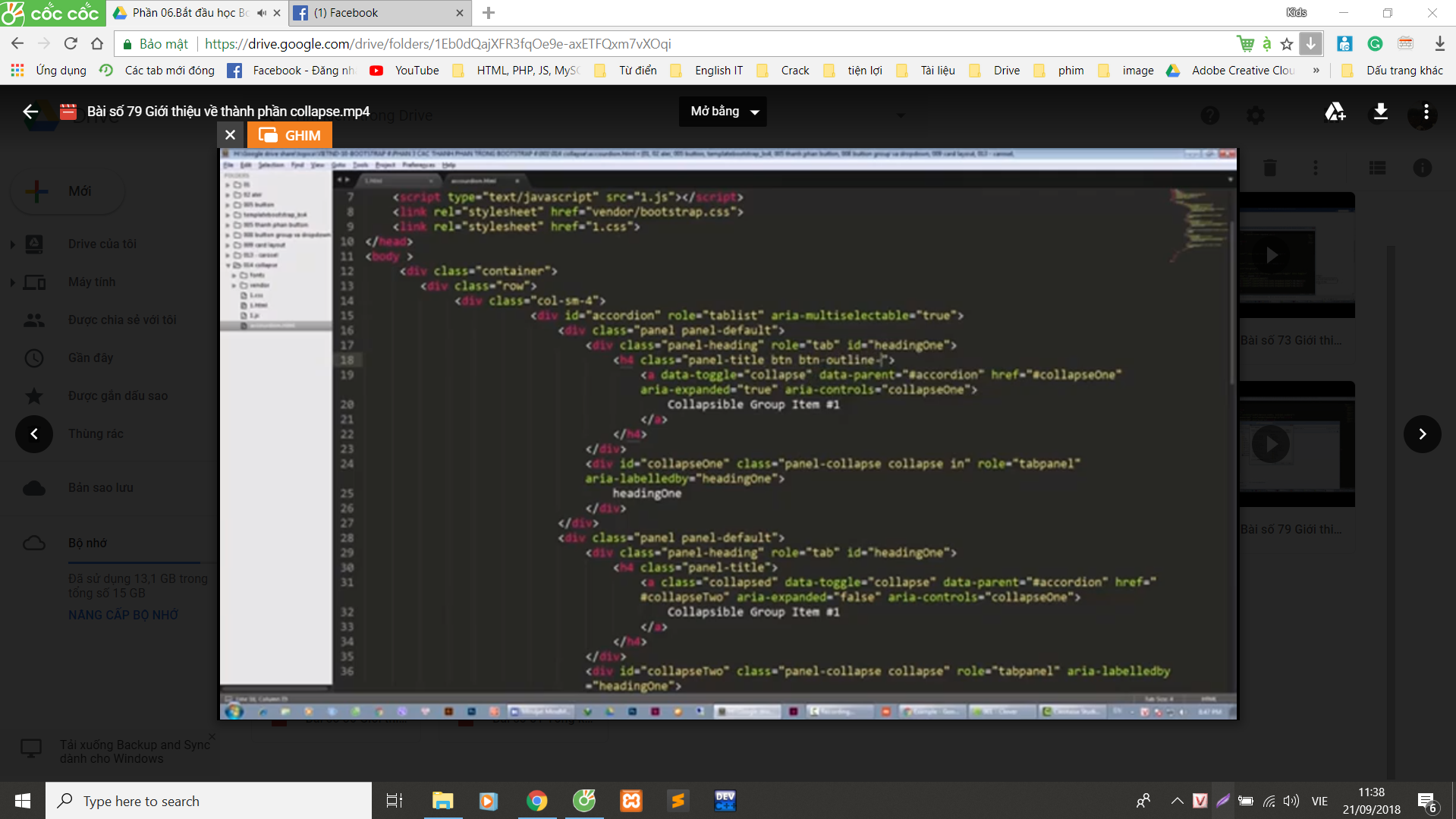1456x819 pixels.
Task: Open Cốc Cốc browser from the taskbar
Action: pyautogui.click(x=584, y=801)
